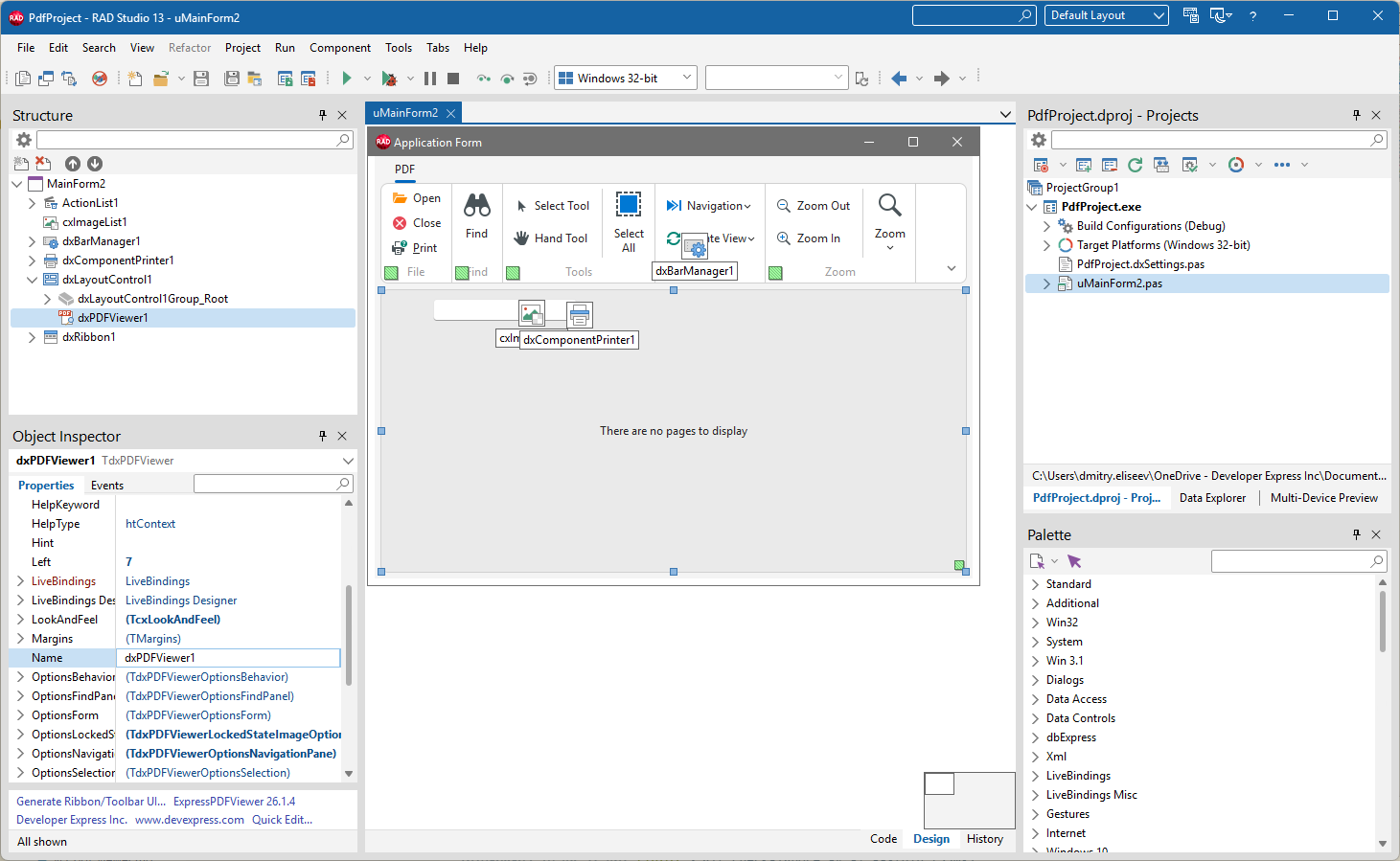Click the Pause icon in main toolbar

(x=430, y=79)
